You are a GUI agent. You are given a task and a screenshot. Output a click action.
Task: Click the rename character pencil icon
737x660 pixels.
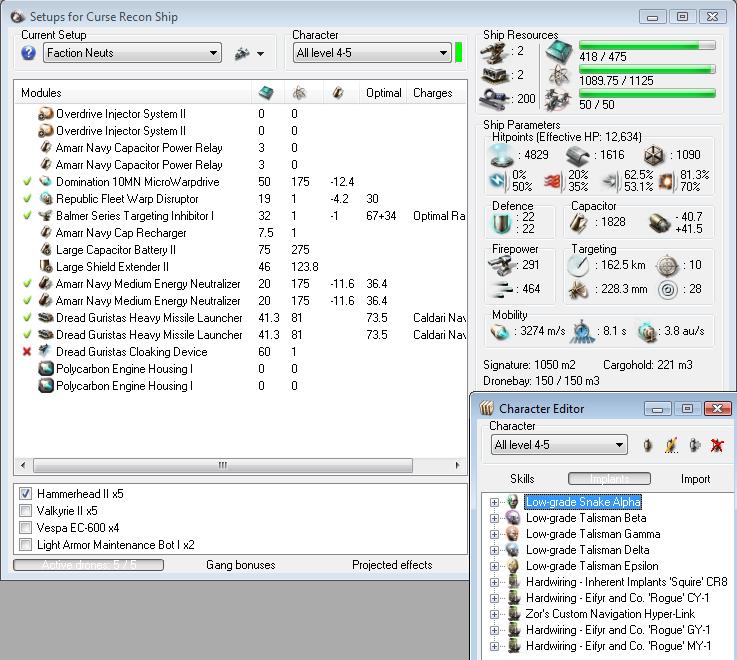pos(671,445)
